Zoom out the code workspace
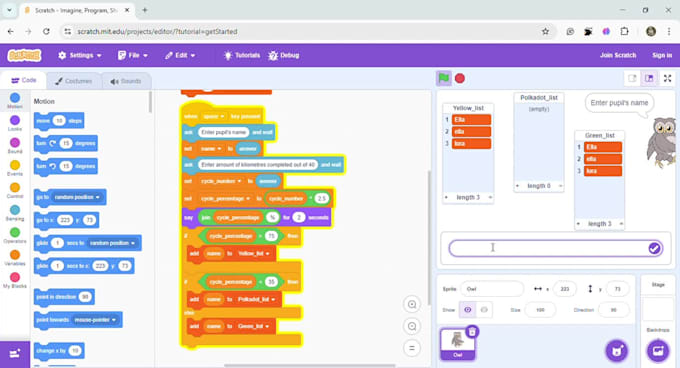This screenshot has width=680, height=368. pyautogui.click(x=412, y=326)
